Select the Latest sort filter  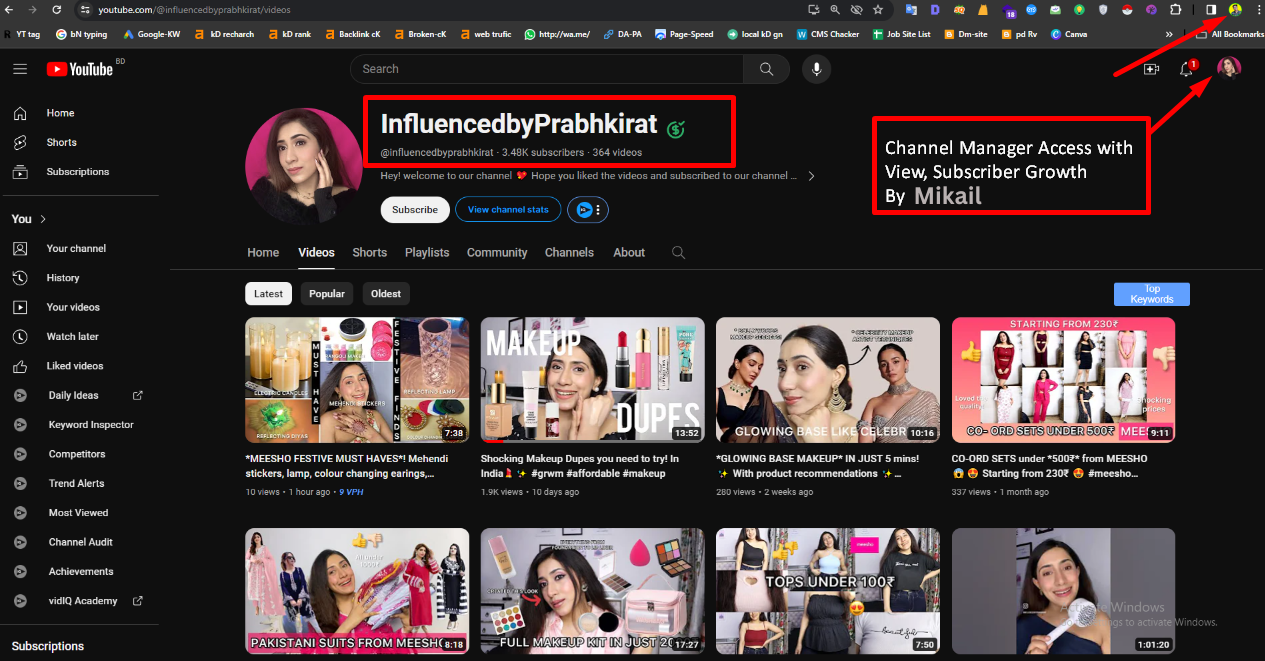point(268,294)
